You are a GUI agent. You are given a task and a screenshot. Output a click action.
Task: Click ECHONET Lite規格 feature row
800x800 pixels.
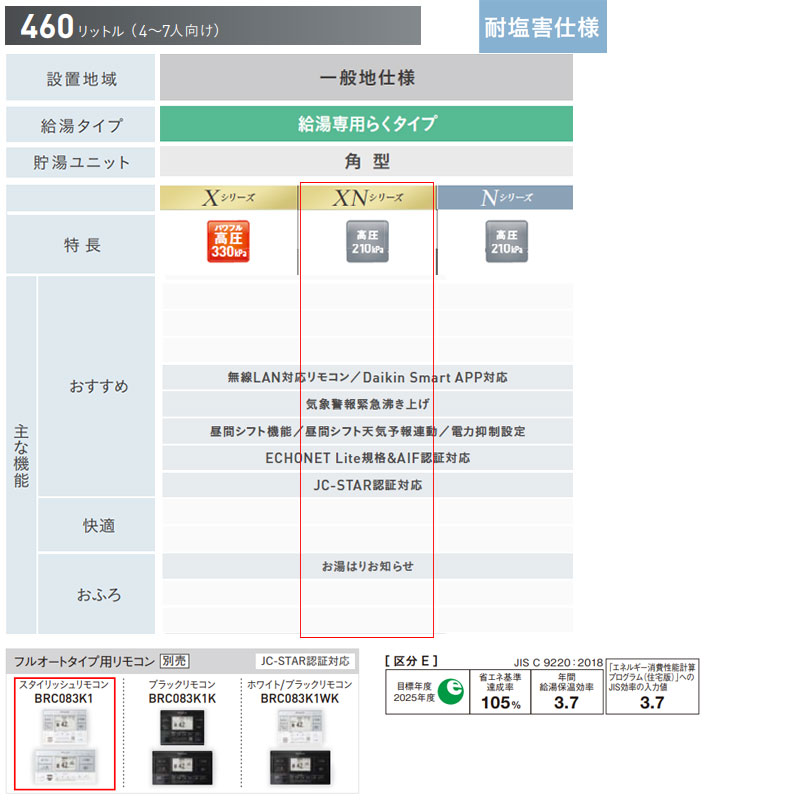coord(367,458)
